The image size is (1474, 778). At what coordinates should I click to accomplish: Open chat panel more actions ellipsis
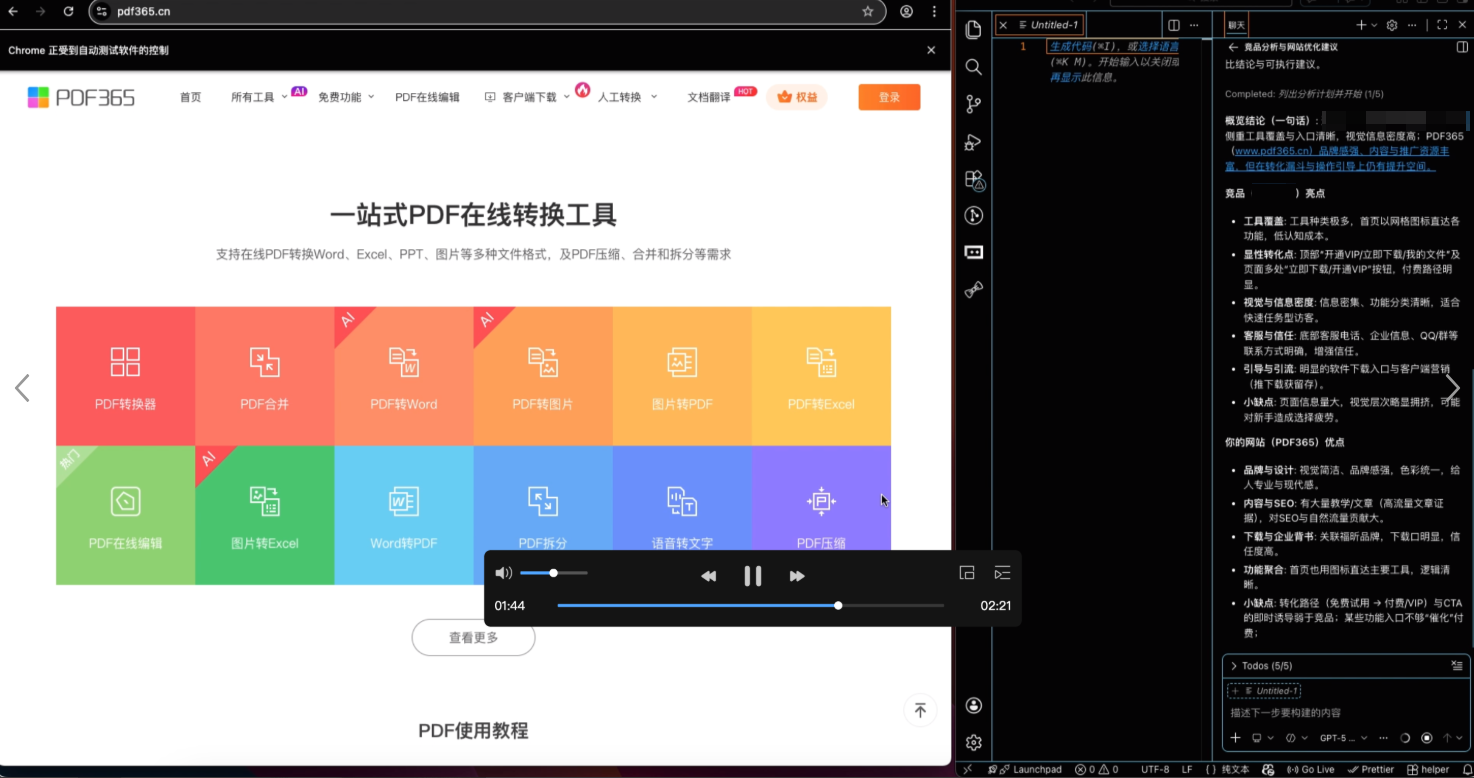pos(1412,25)
